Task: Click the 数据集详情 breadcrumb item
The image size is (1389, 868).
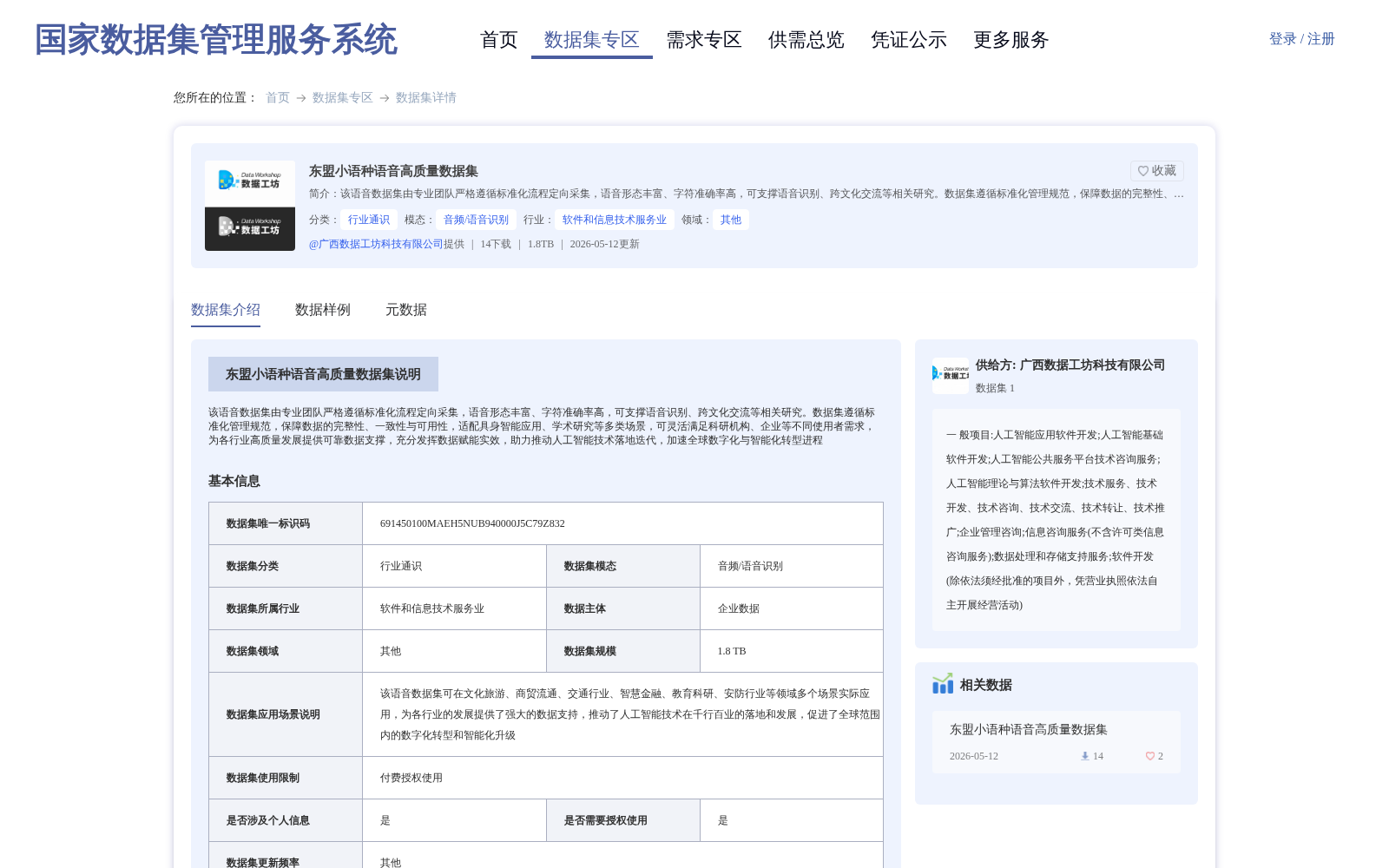Action: pyautogui.click(x=426, y=97)
